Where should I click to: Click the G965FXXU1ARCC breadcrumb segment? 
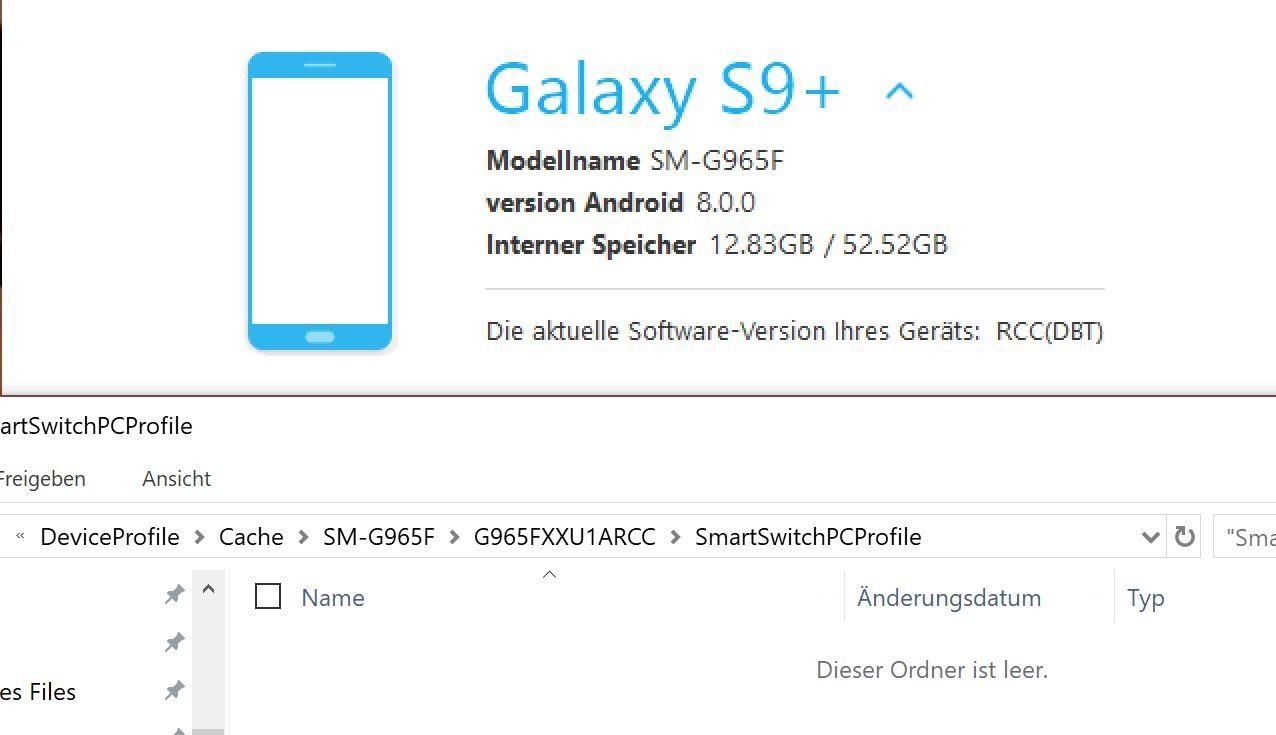coord(565,537)
